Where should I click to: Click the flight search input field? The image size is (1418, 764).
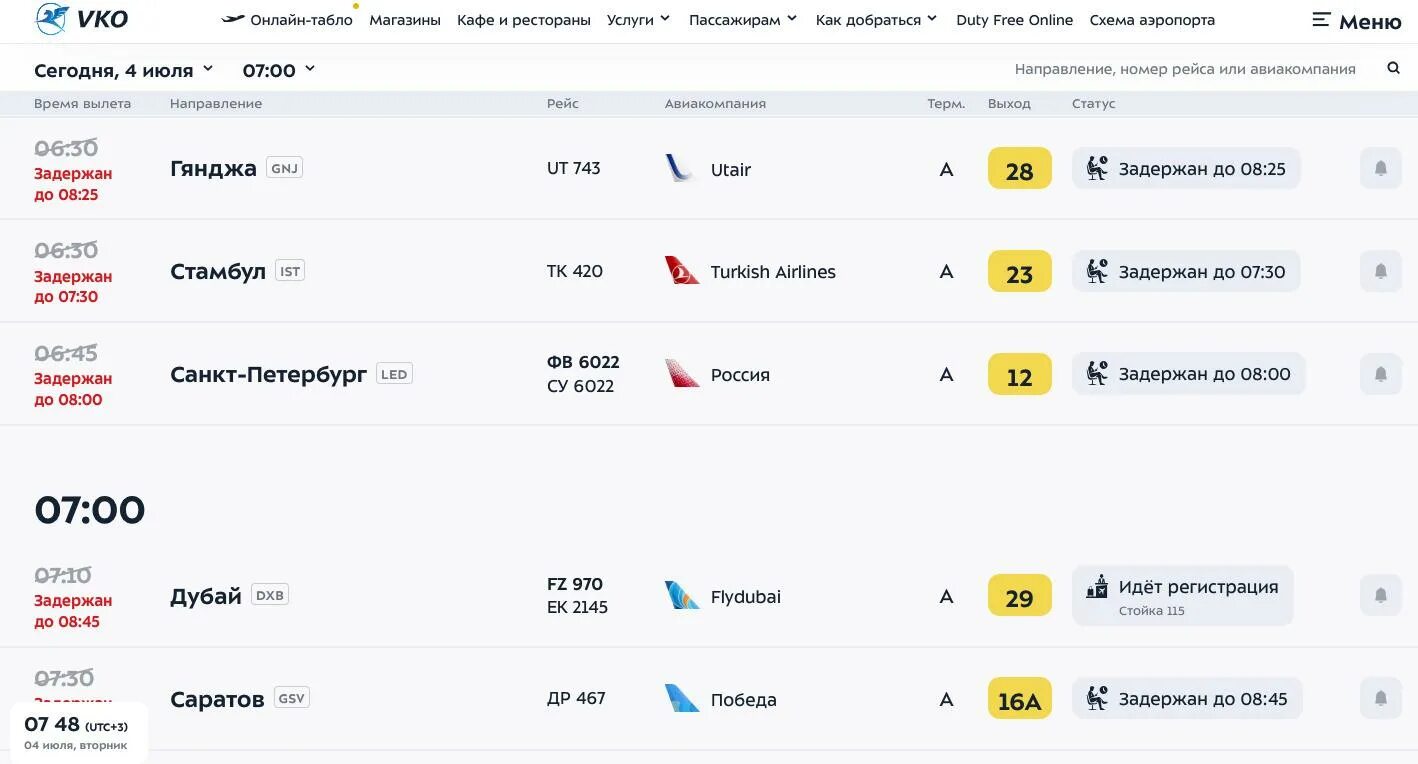click(x=1185, y=69)
